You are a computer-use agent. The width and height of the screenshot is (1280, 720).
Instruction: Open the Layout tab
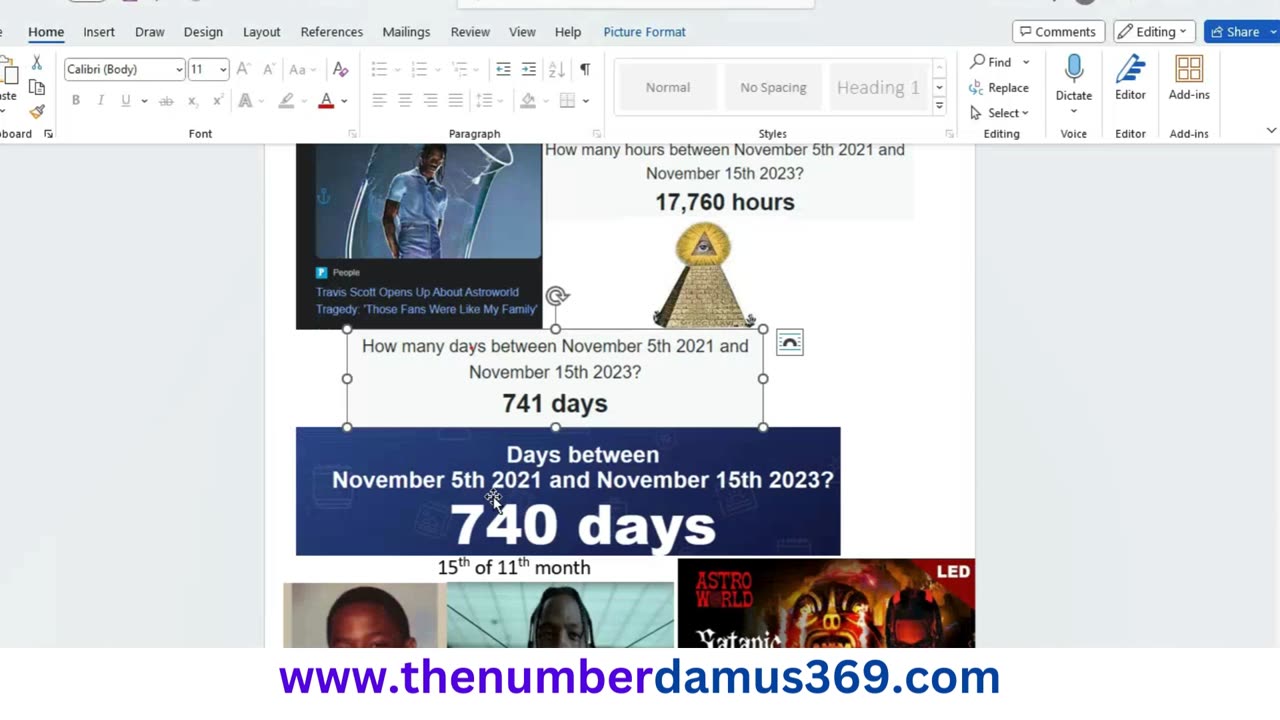point(262,32)
